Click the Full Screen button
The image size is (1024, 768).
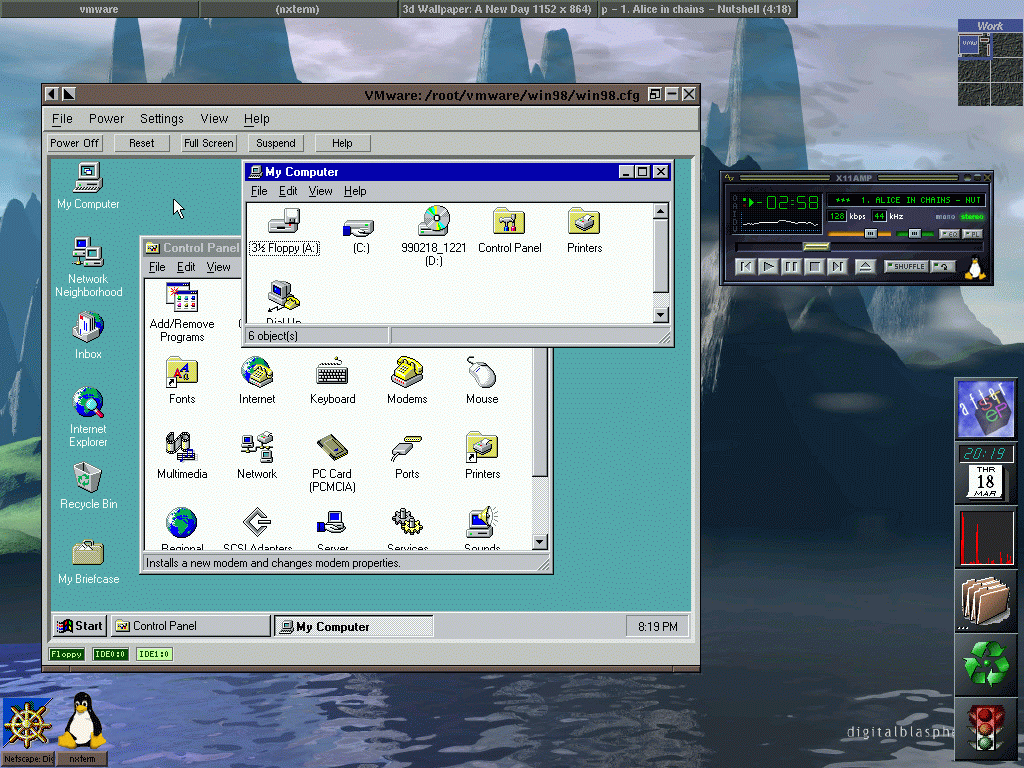(209, 143)
